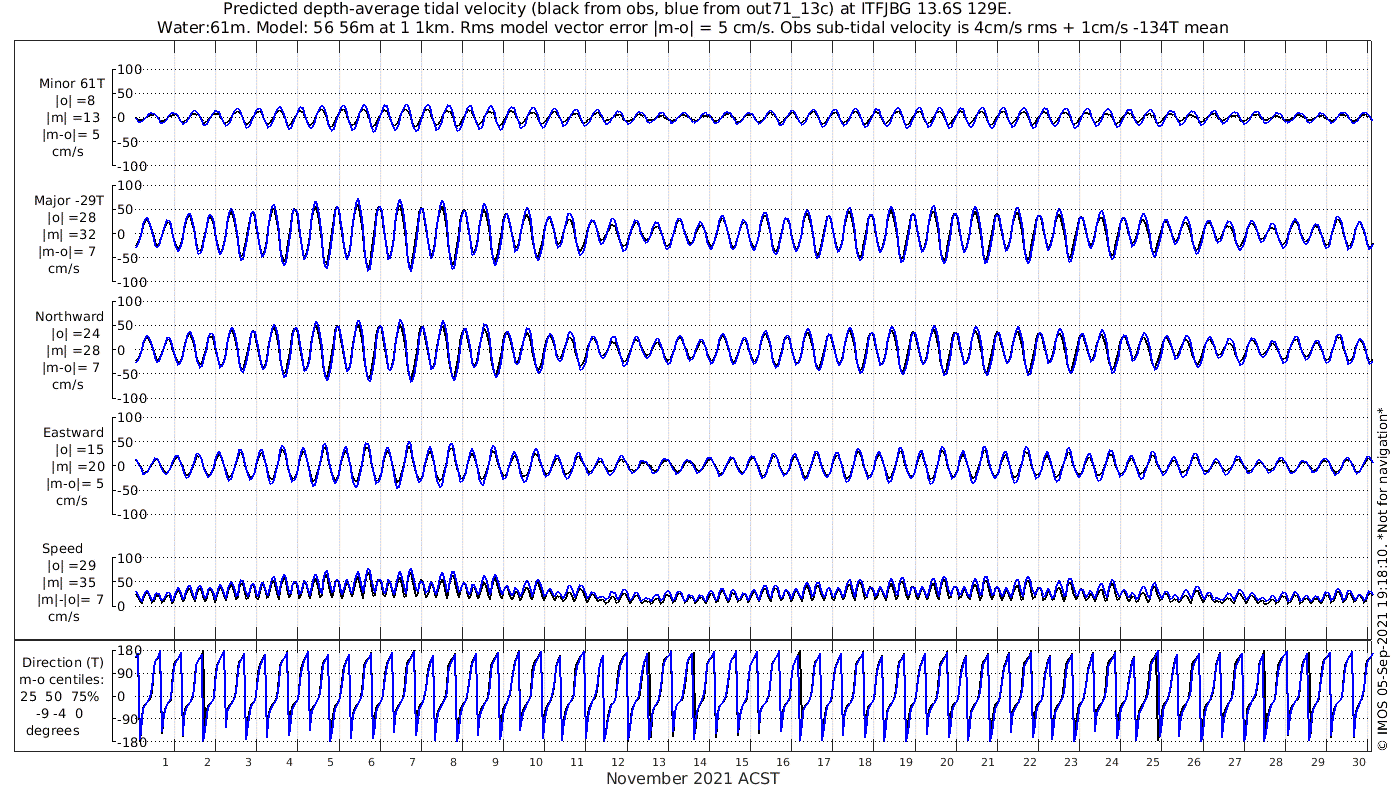Click the '100' y-tick of the Speed panel

(x=131, y=558)
